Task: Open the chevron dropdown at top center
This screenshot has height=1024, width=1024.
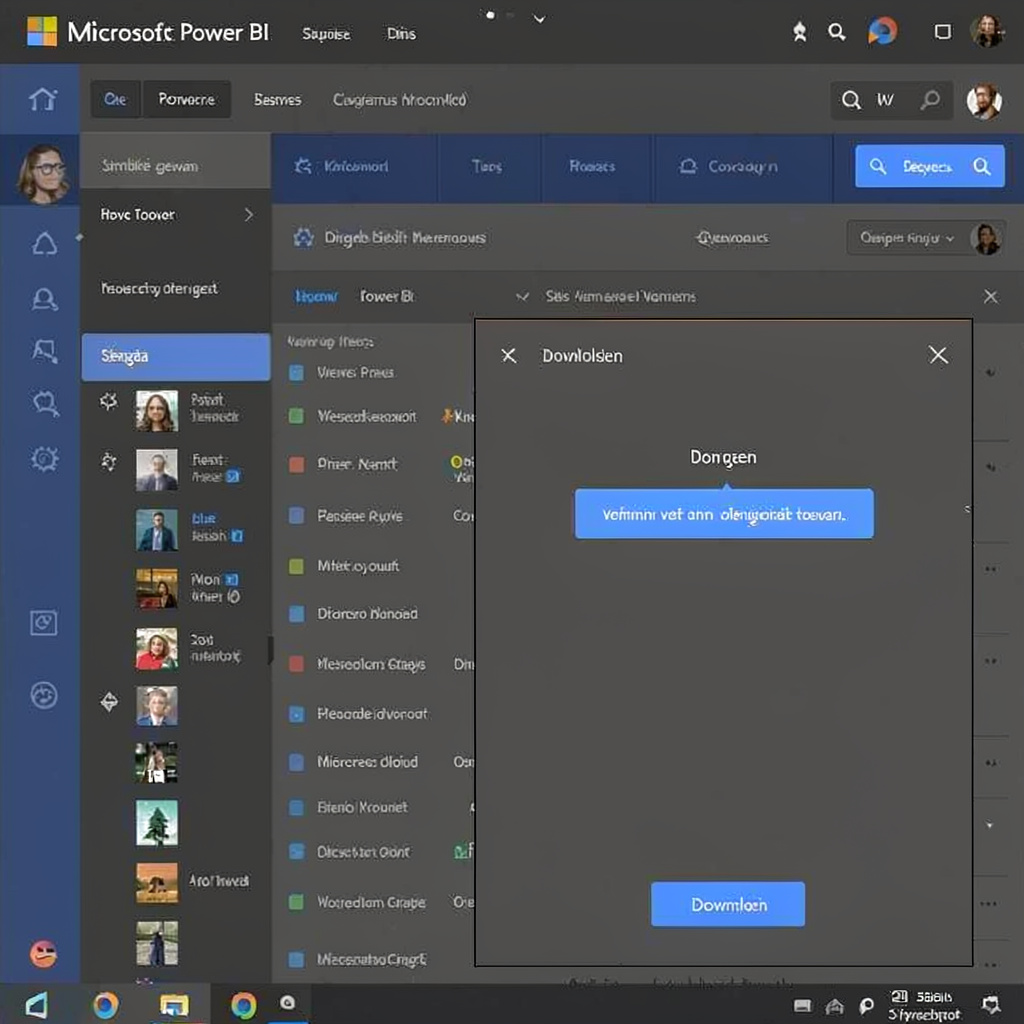Action: click(x=539, y=19)
